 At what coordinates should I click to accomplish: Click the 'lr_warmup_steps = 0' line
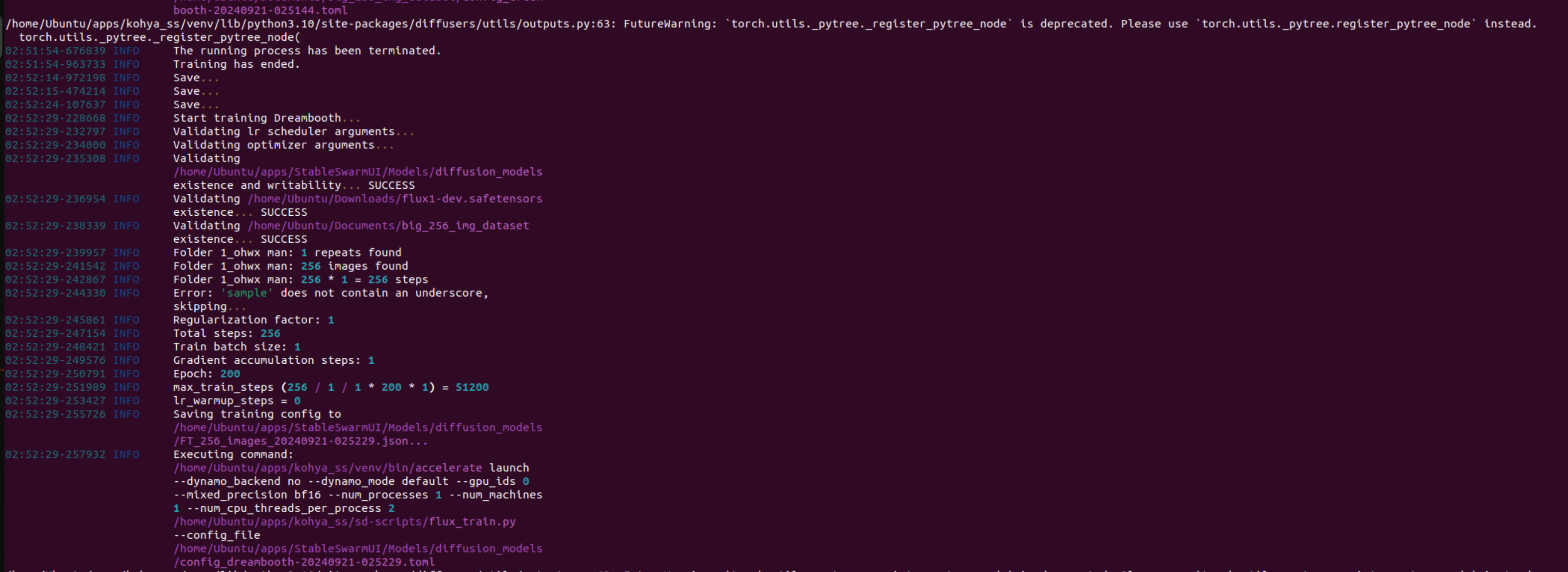(236, 401)
